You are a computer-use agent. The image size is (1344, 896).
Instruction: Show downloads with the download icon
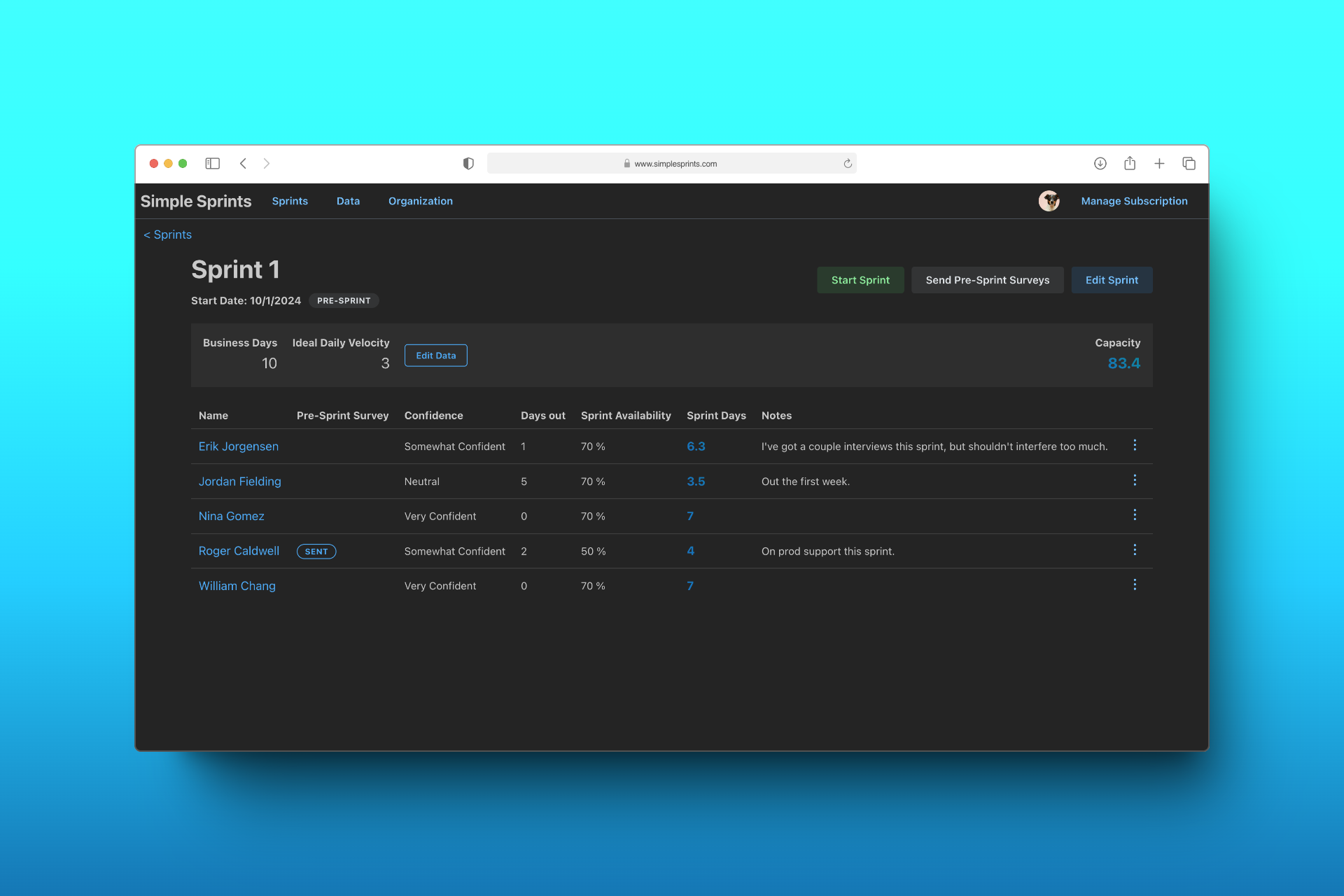click(x=1100, y=163)
